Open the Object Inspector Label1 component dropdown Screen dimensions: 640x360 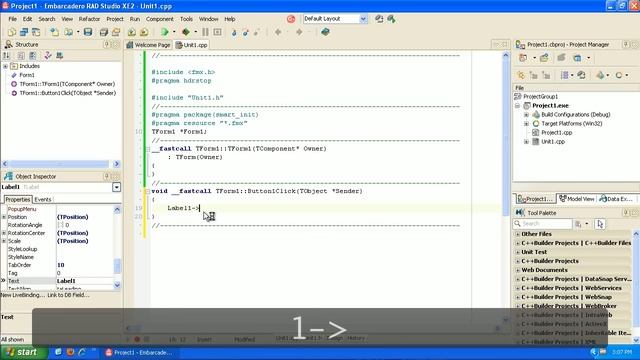(x=116, y=187)
